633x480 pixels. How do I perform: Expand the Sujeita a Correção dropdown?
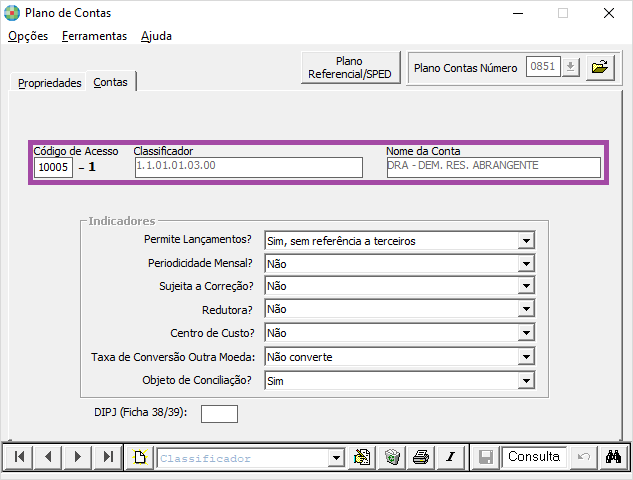(x=526, y=286)
